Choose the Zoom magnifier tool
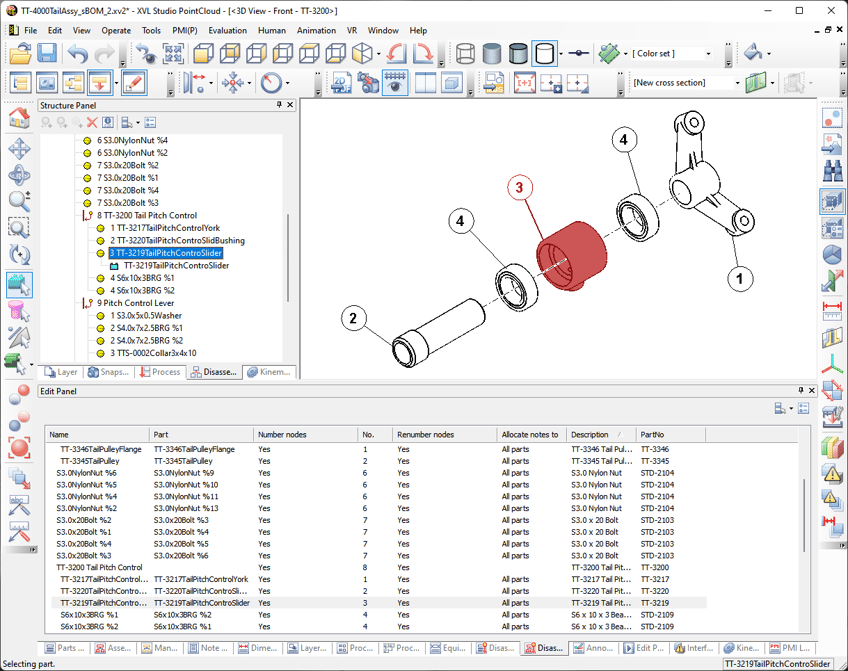The height and width of the screenshot is (671, 848). point(19,201)
